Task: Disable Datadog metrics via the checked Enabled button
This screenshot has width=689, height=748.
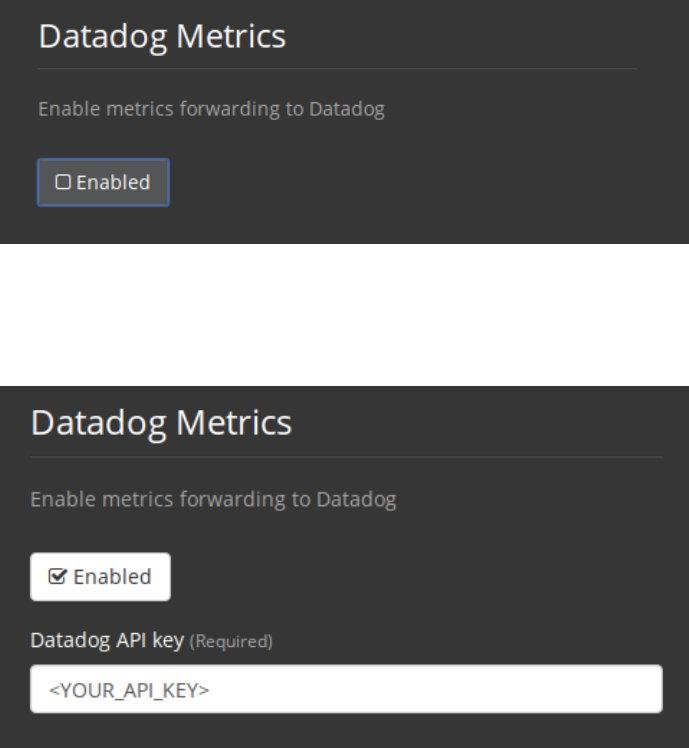Action: pyautogui.click(x=100, y=576)
